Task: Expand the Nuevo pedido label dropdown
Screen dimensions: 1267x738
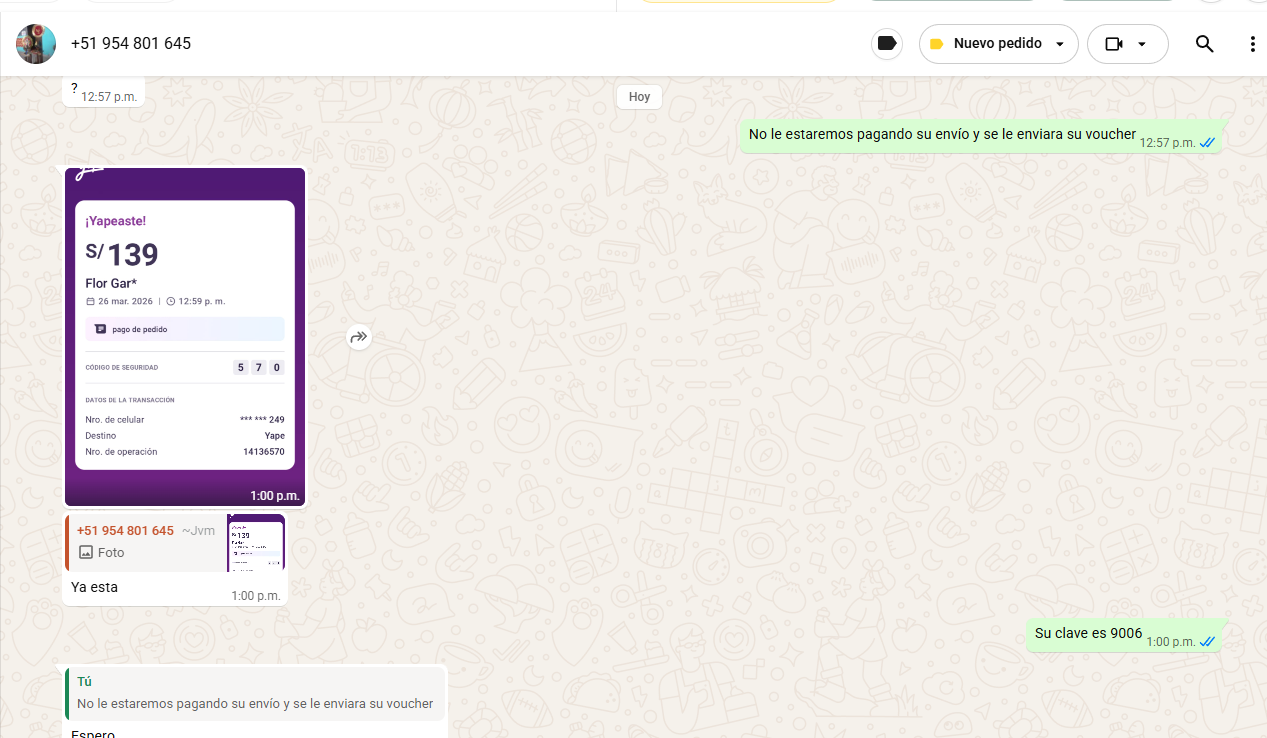Action: point(997,44)
